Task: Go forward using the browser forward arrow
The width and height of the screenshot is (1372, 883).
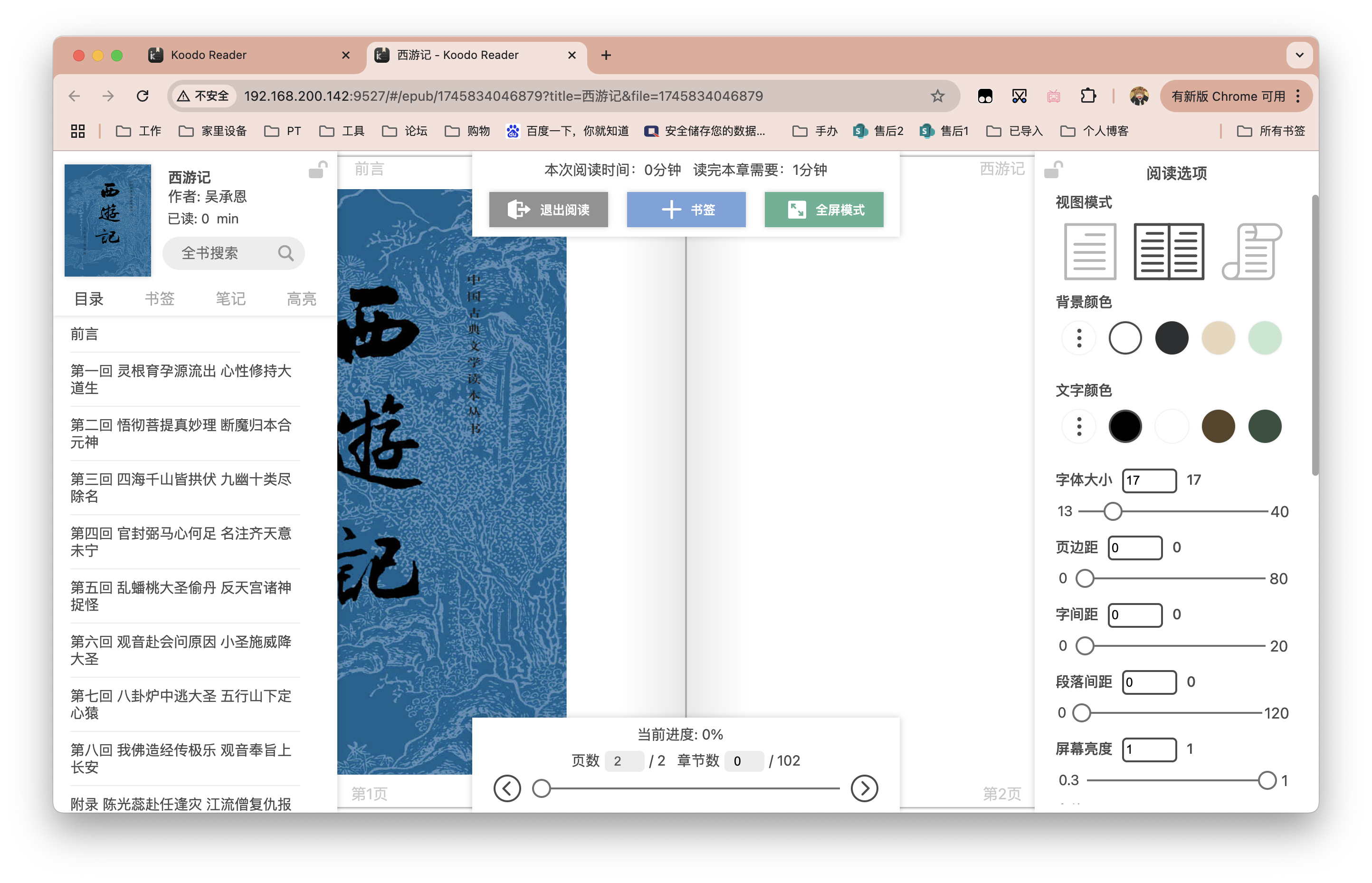Action: tap(108, 96)
